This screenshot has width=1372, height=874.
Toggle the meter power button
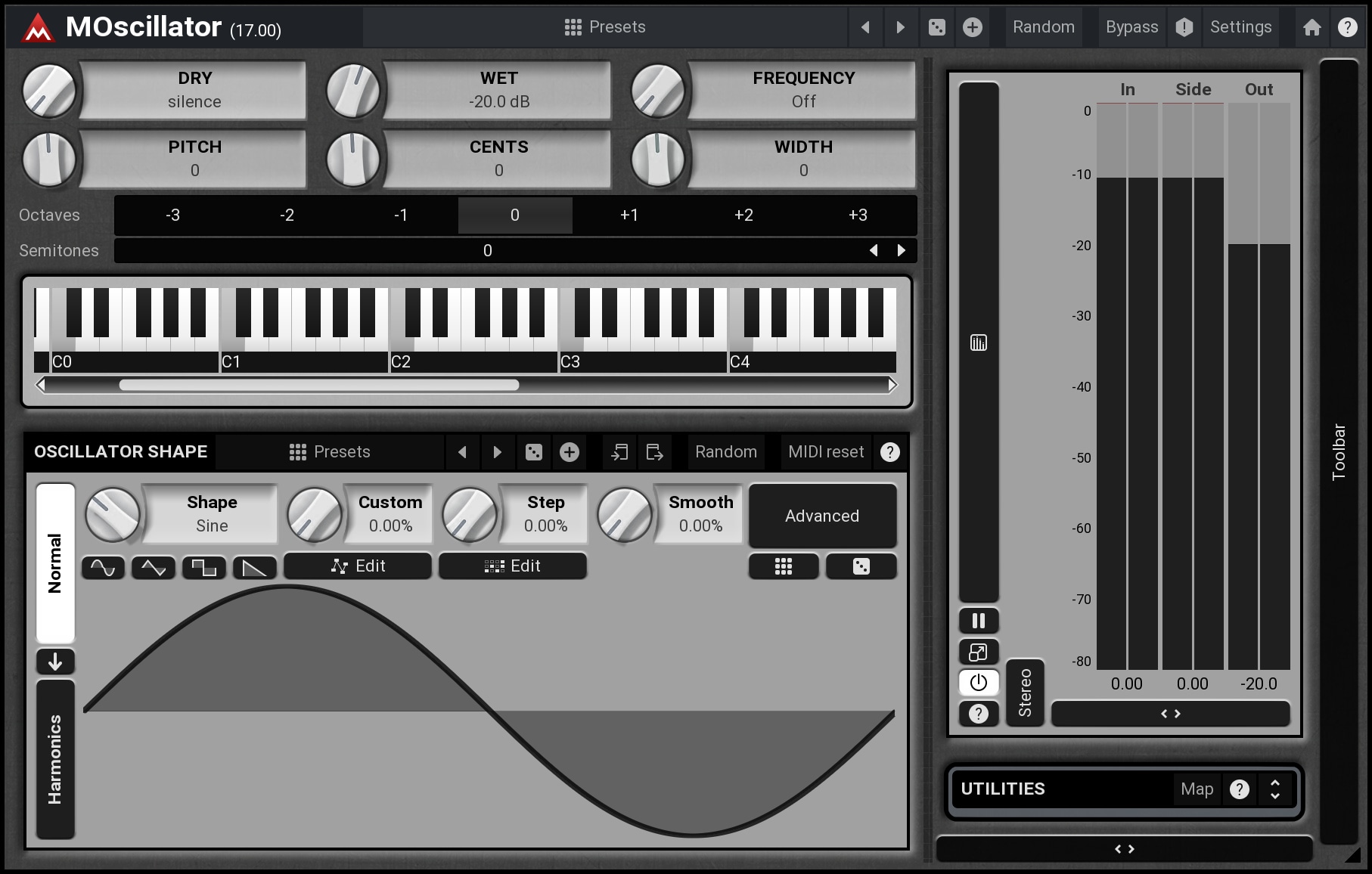point(979,683)
